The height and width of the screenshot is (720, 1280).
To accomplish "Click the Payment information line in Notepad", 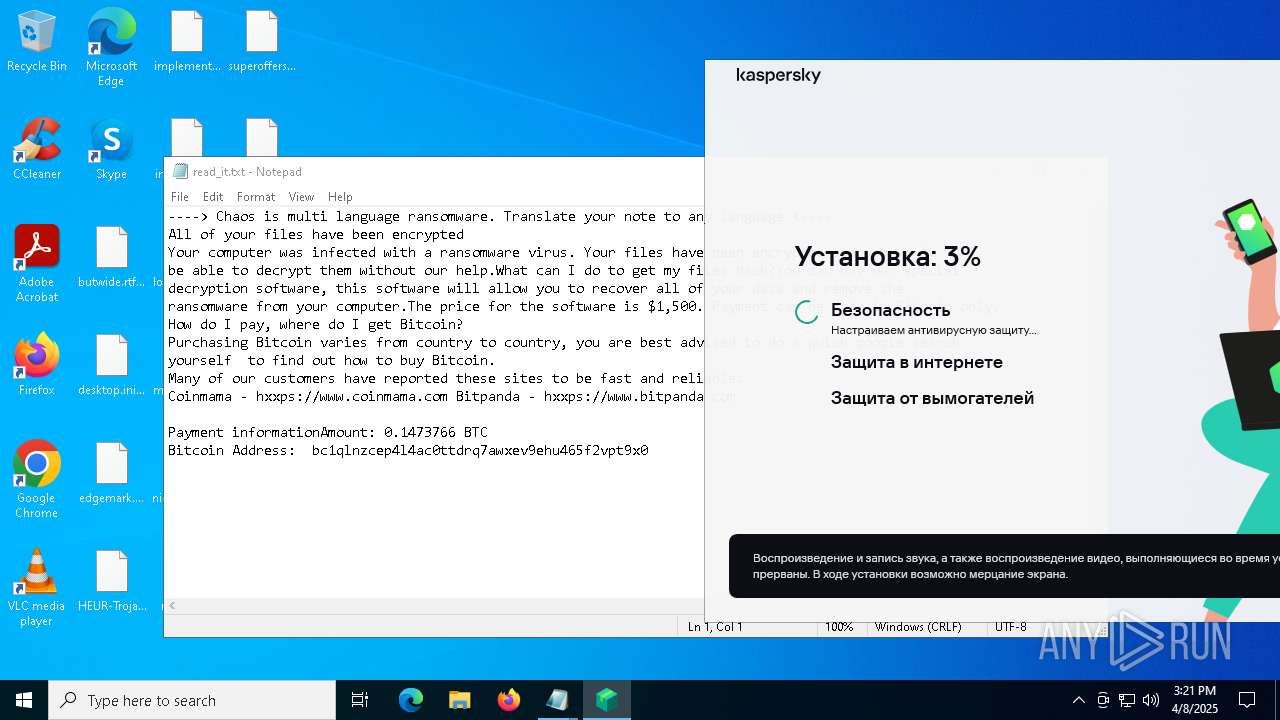I will (328, 432).
